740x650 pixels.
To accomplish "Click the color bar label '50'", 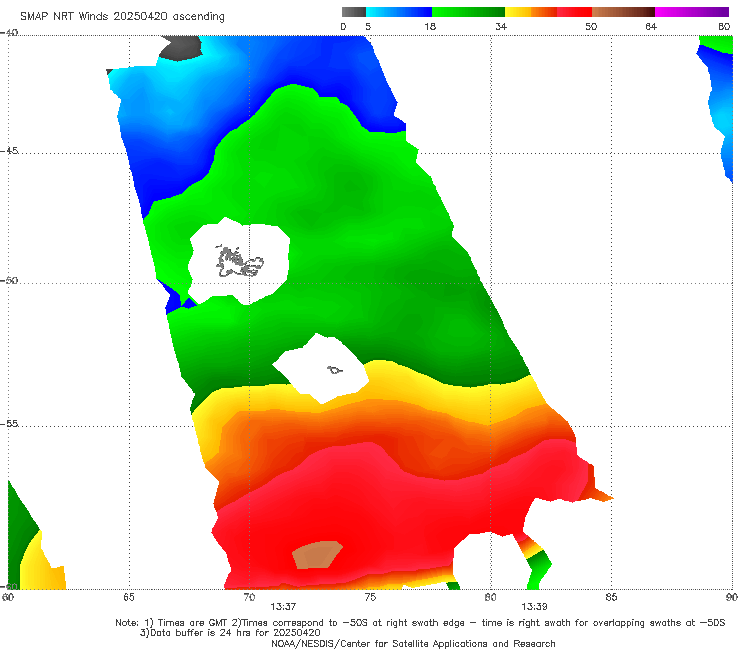I will [x=591, y=26].
